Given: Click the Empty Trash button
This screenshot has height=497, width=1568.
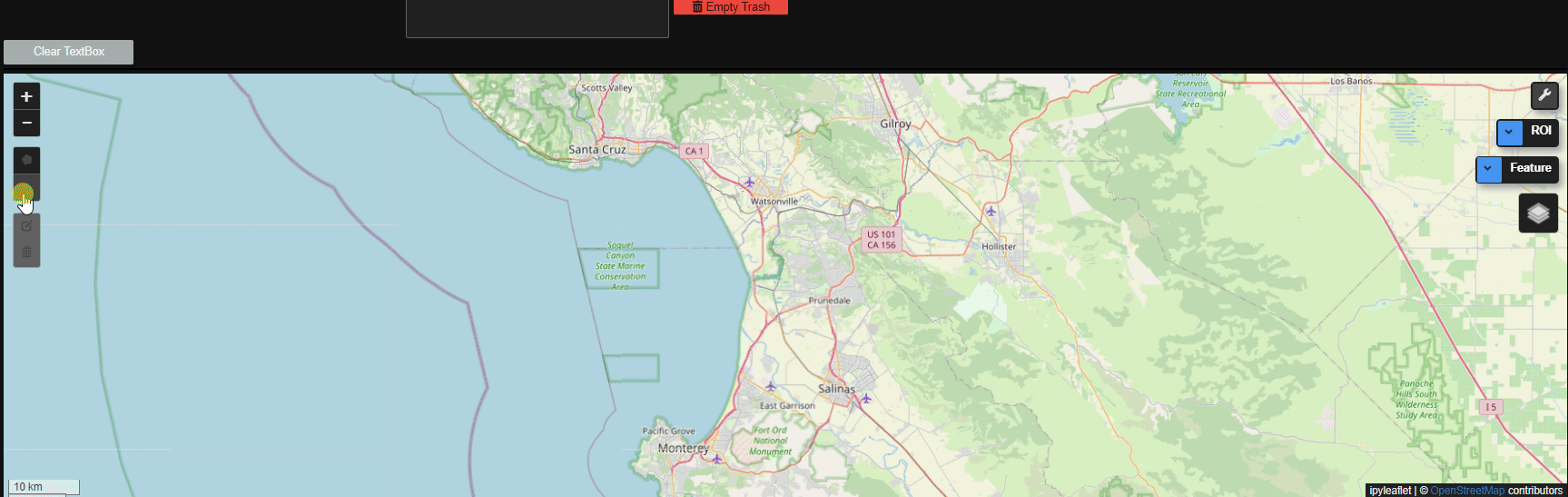Looking at the screenshot, I should tap(731, 7).
